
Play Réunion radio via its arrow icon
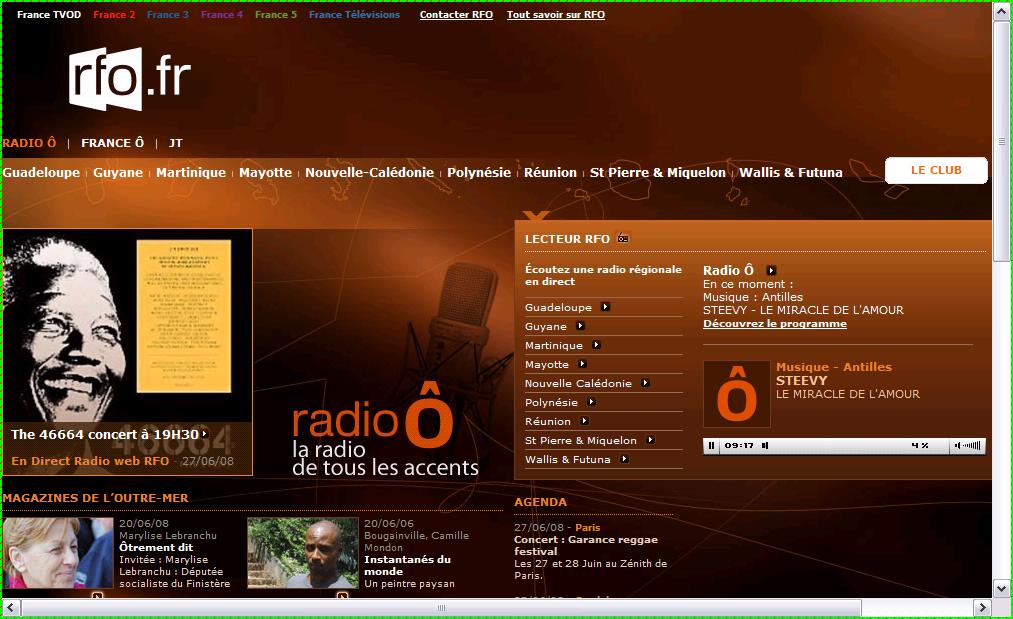(584, 421)
